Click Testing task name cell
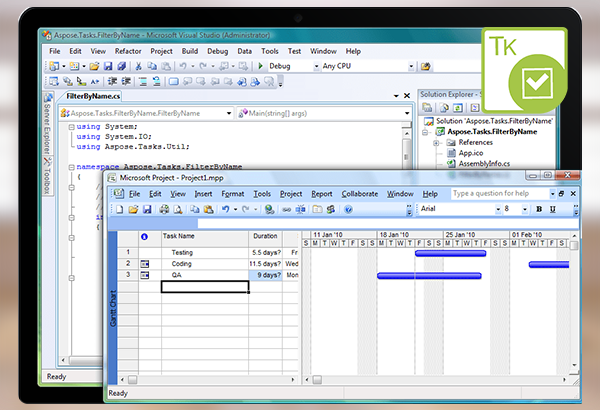The image size is (600, 410). (x=205, y=253)
